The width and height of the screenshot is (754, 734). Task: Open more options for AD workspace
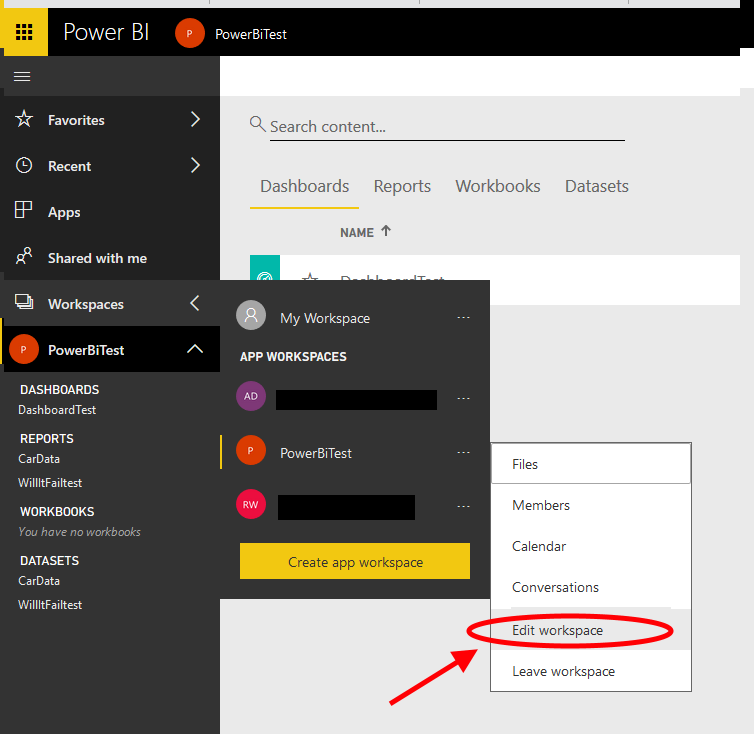coord(464,398)
